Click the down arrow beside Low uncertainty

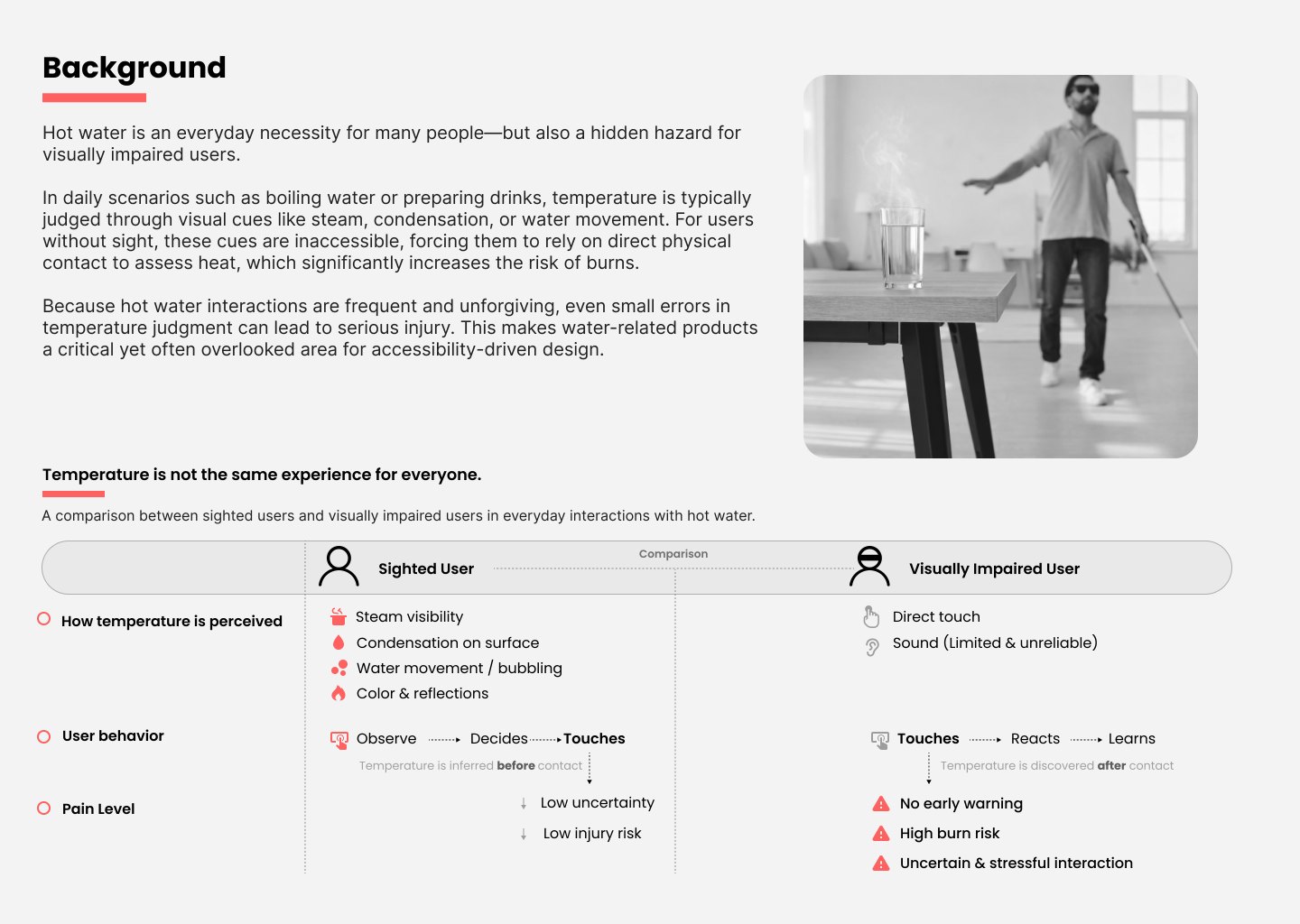tap(524, 803)
